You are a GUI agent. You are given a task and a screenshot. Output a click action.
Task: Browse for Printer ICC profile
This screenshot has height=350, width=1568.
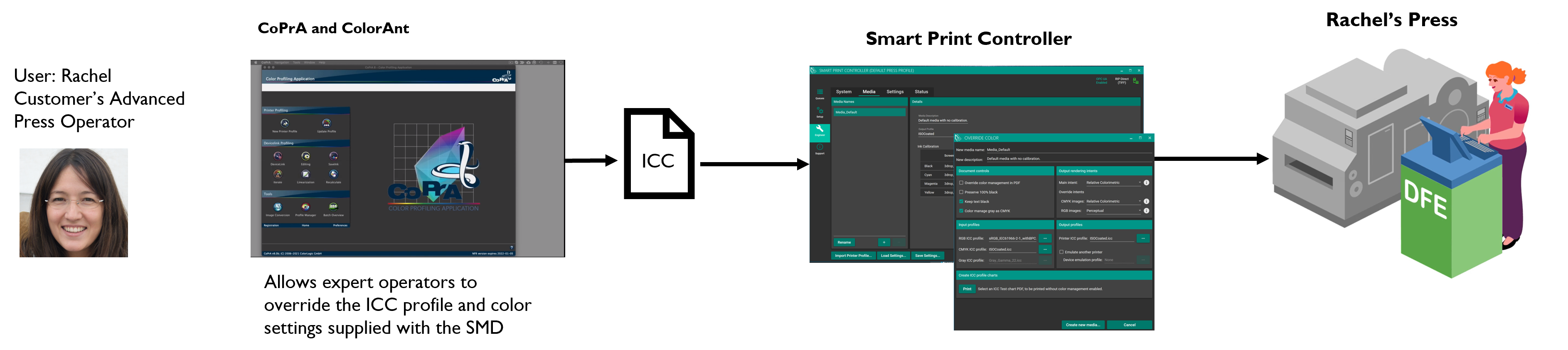pos(1143,239)
